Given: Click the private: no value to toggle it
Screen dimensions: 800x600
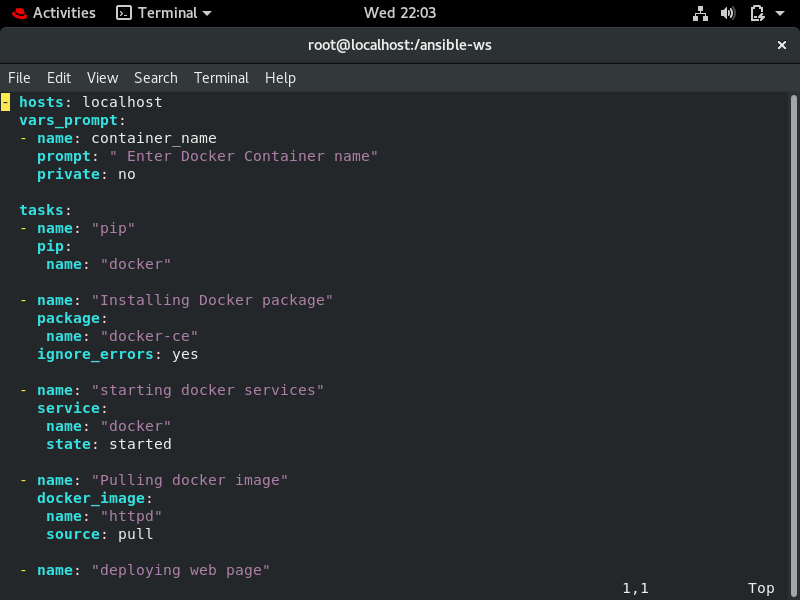Looking at the screenshot, I should click(126, 173).
